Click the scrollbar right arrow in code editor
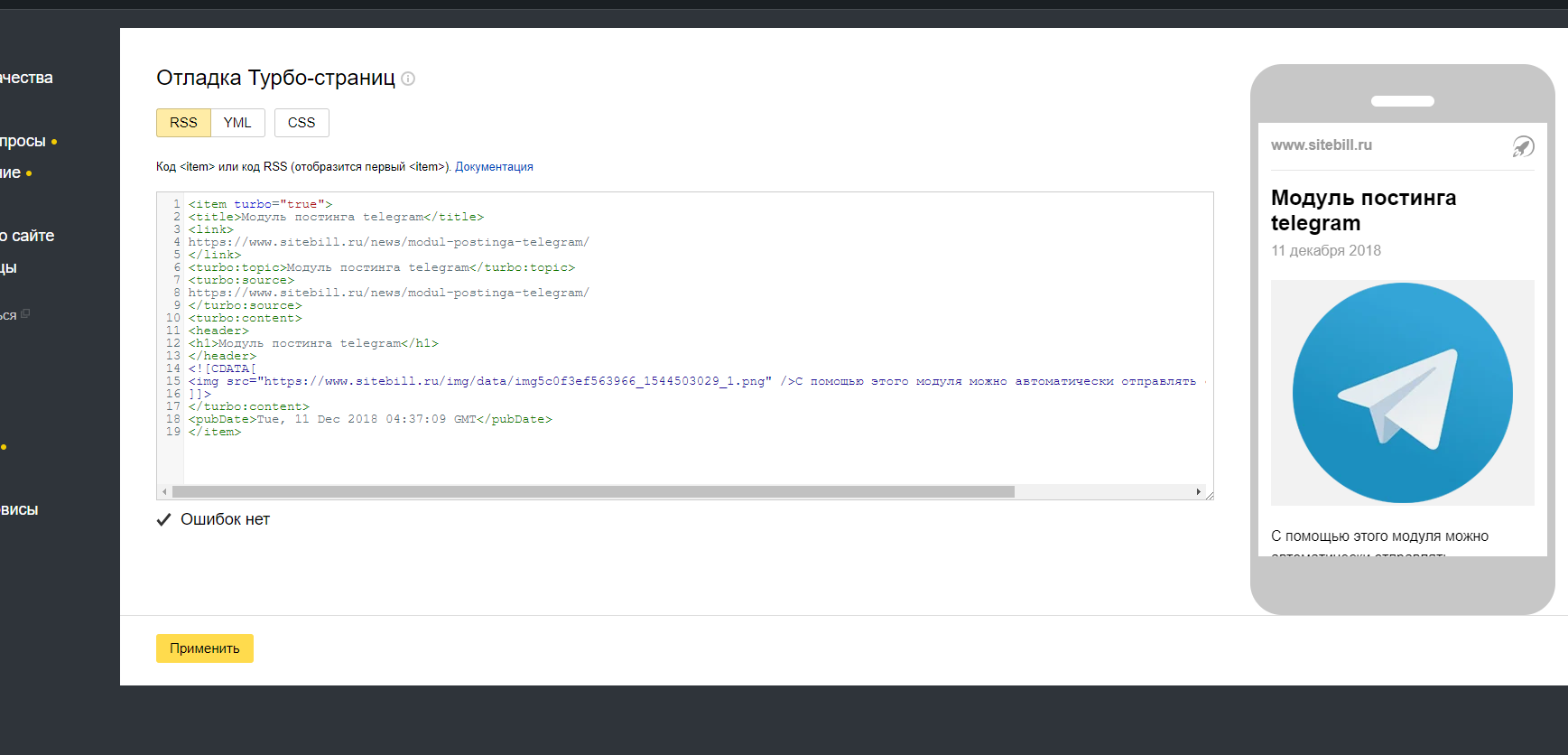This screenshot has width=1568, height=755. [x=1198, y=492]
